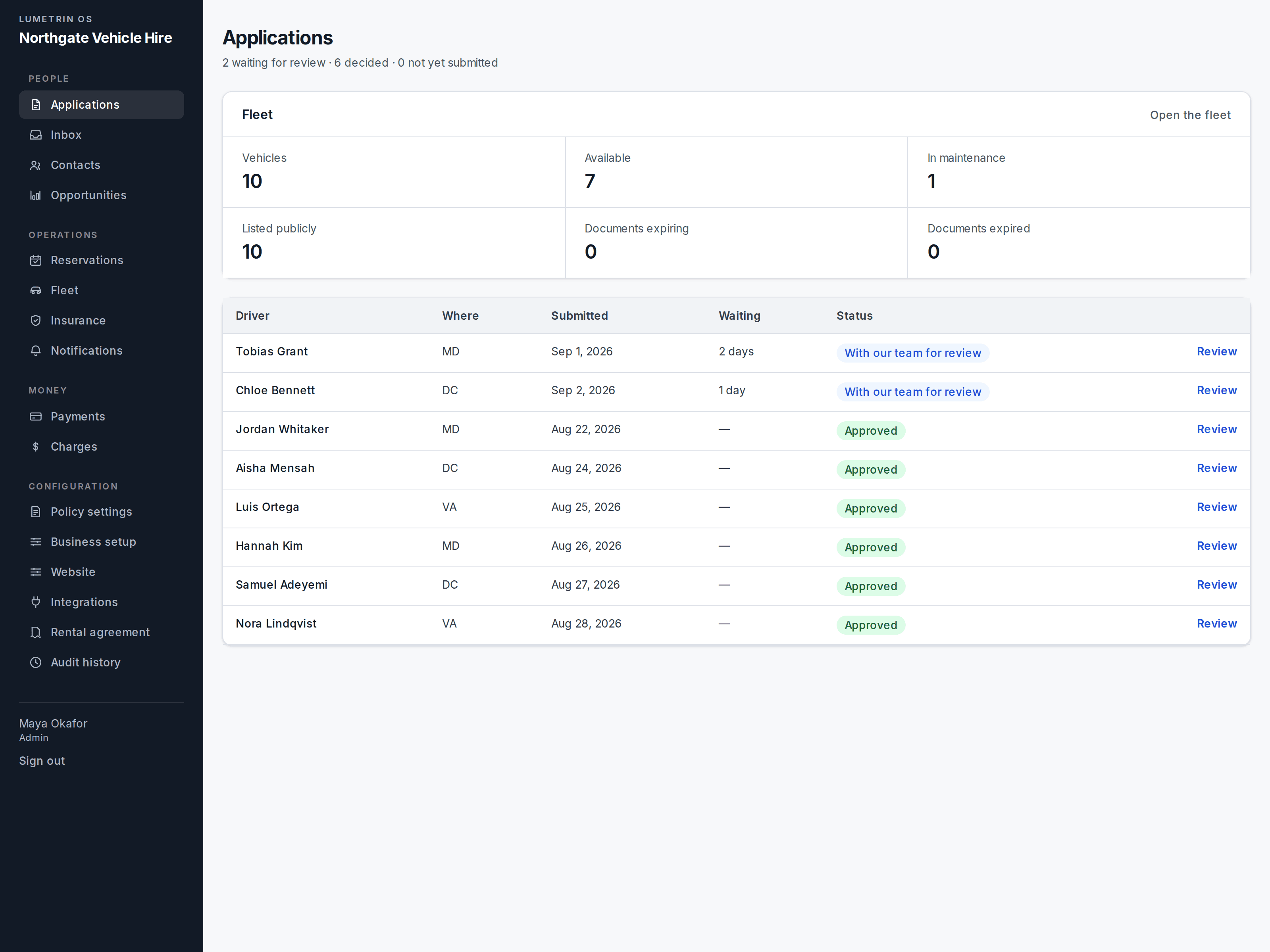The image size is (1270, 952).
Task: Open Review for Jordan Whitaker
Action: tap(1216, 429)
